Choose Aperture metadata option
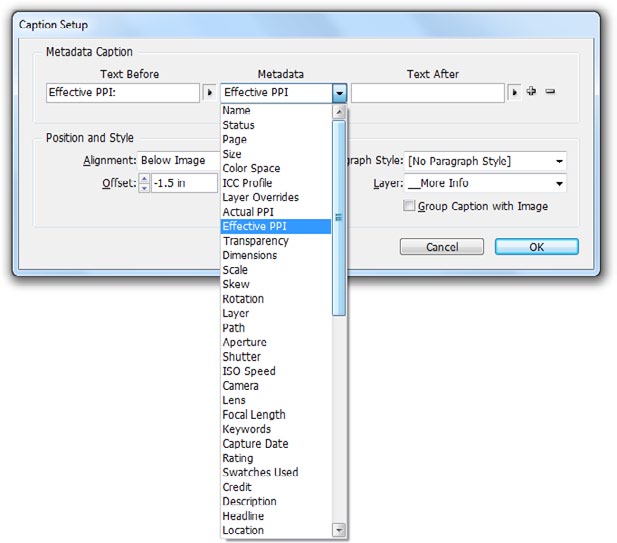The width and height of the screenshot is (617, 543). click(x=276, y=342)
